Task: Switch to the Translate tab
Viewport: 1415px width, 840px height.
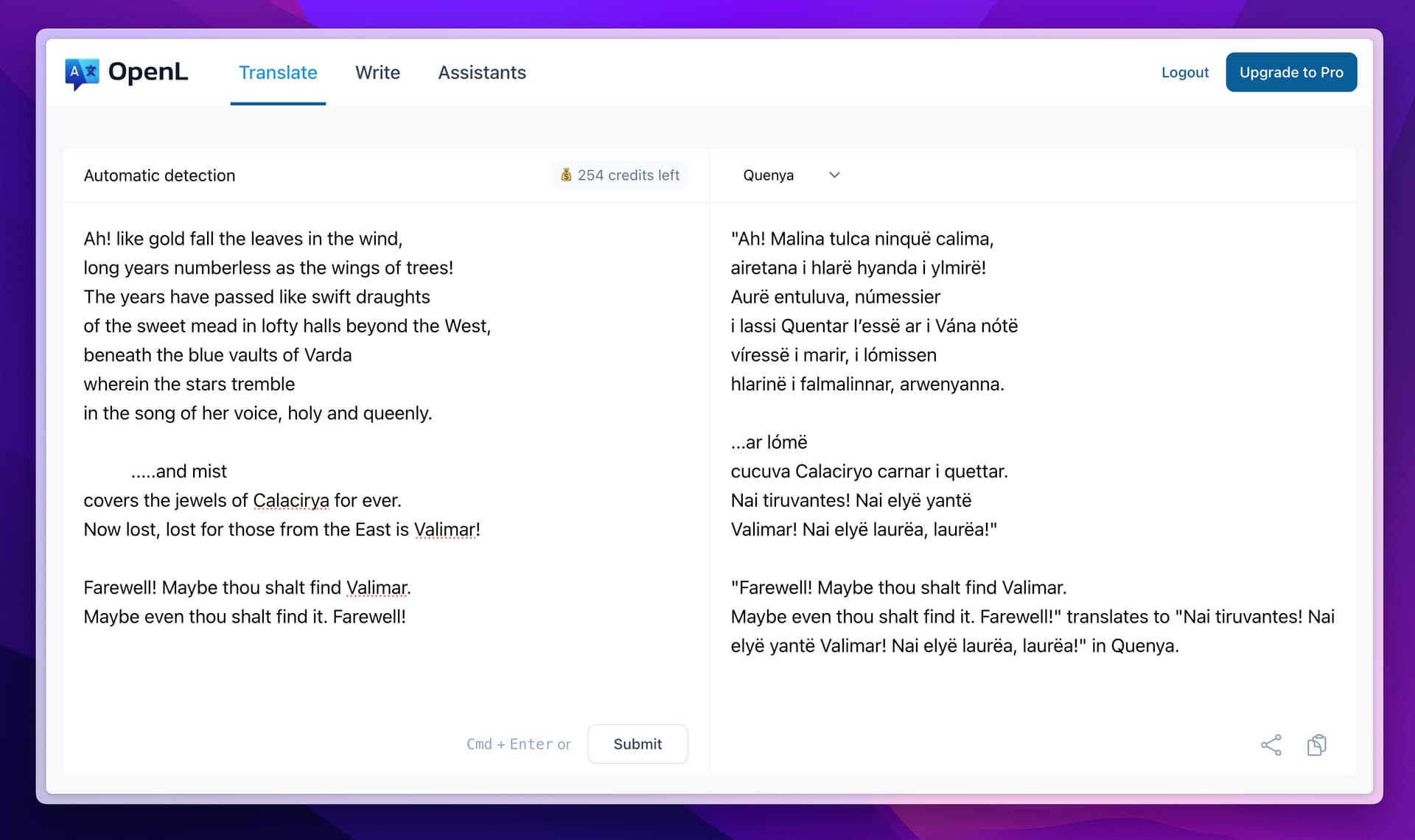Action: [x=278, y=72]
